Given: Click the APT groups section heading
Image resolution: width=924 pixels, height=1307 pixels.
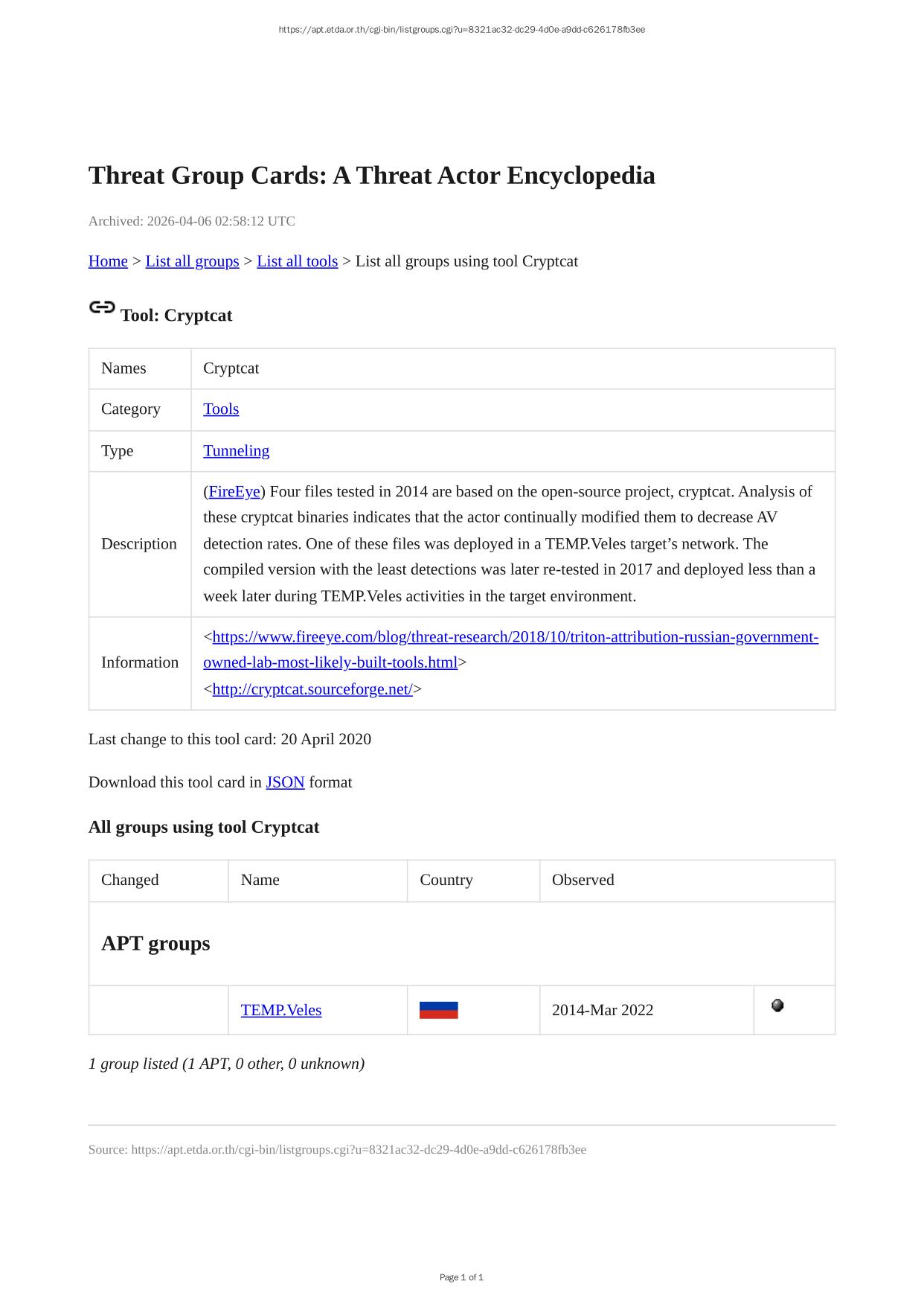Looking at the screenshot, I should pyautogui.click(x=155, y=944).
